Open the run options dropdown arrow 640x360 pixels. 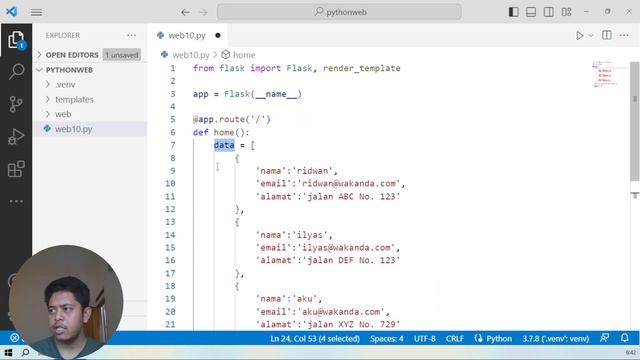click(591, 36)
